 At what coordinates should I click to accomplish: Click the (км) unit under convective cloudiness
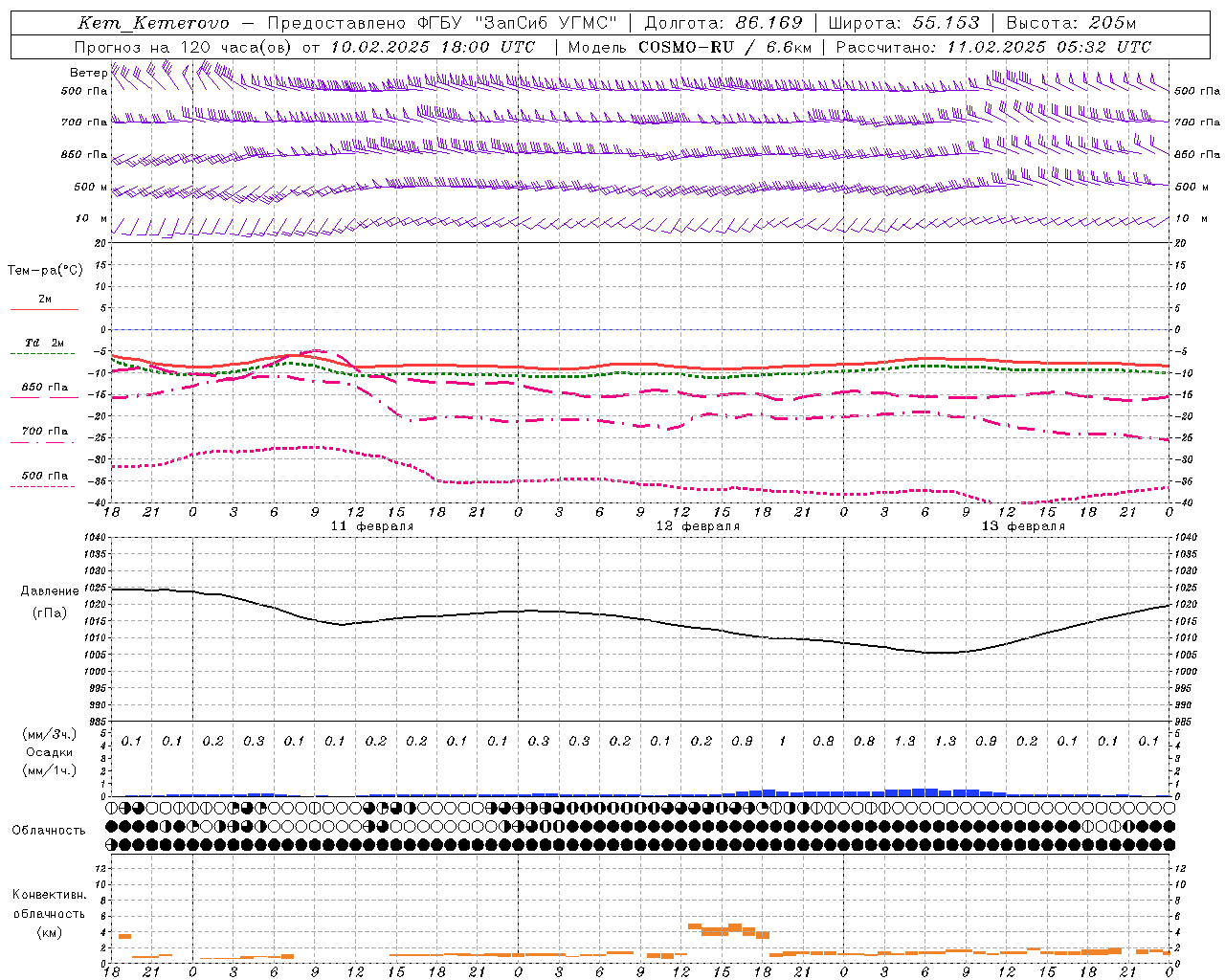(50, 932)
